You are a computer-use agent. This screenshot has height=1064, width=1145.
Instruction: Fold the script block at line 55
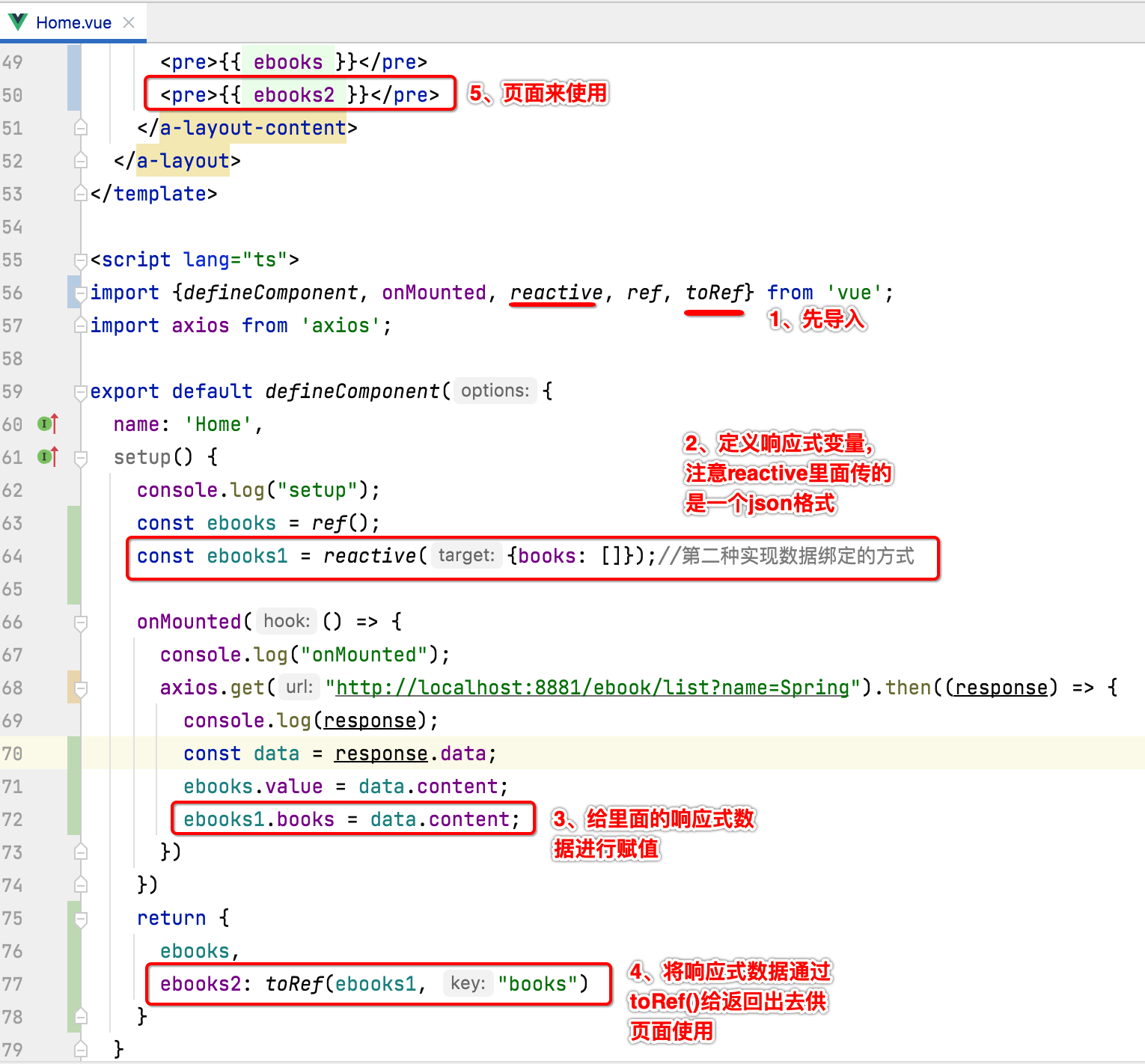pyautogui.click(x=81, y=260)
